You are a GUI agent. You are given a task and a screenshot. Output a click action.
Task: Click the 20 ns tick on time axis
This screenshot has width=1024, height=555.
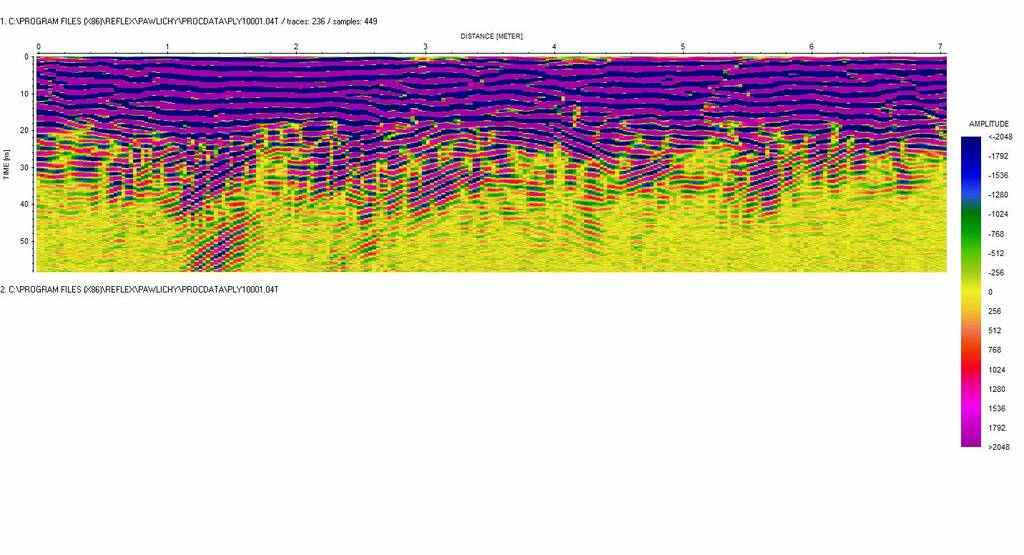tap(25, 130)
